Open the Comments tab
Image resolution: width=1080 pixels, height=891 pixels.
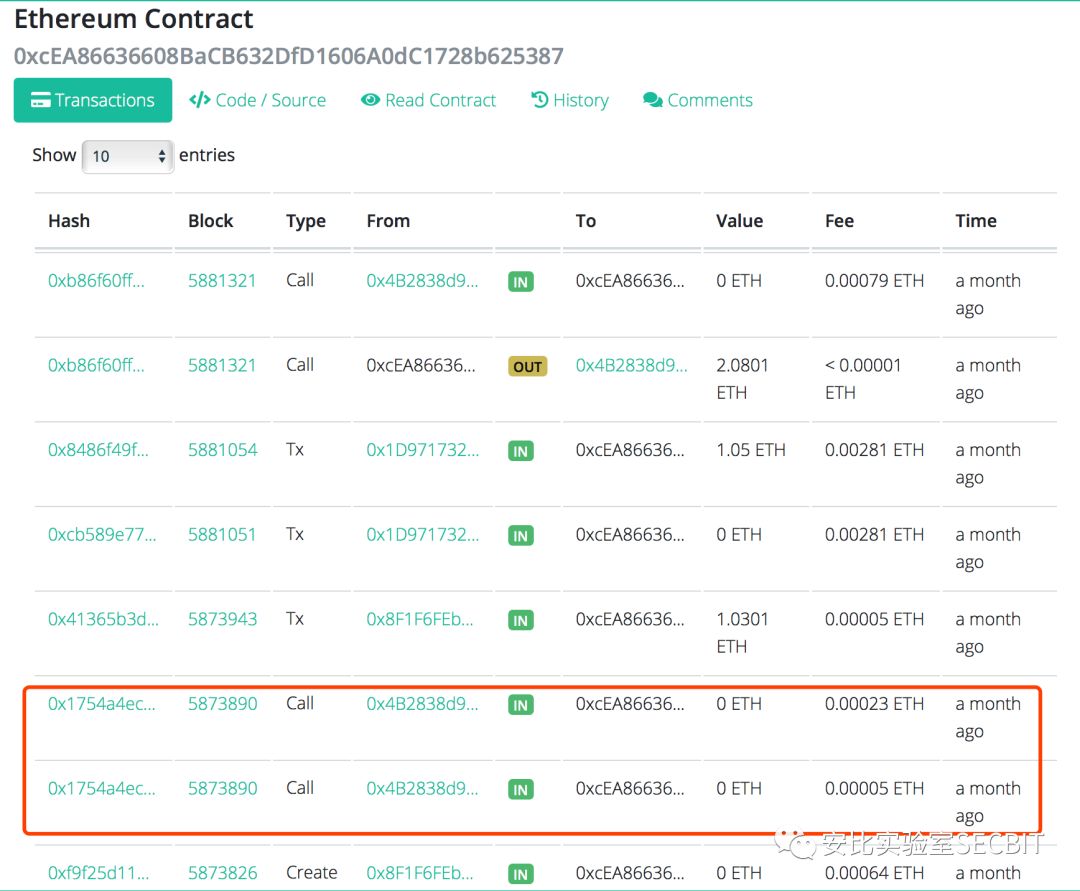click(x=698, y=101)
